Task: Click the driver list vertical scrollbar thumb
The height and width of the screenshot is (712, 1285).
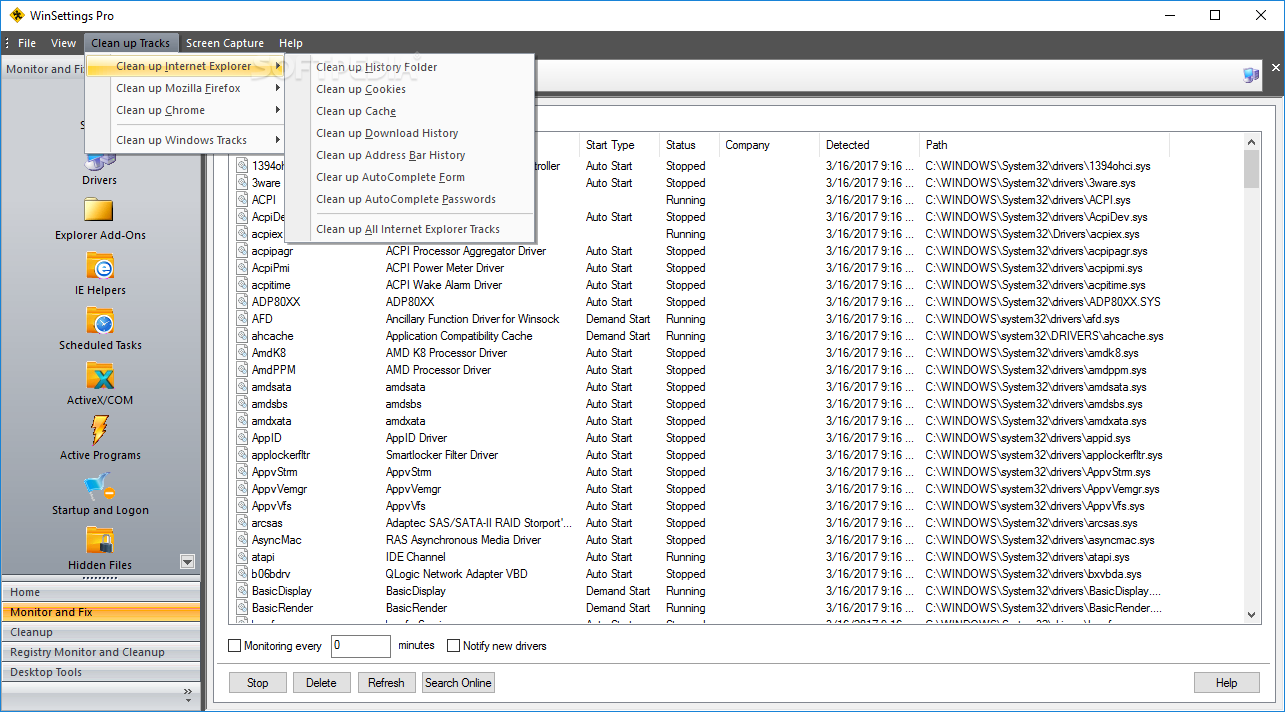Action: pyautogui.click(x=1251, y=169)
